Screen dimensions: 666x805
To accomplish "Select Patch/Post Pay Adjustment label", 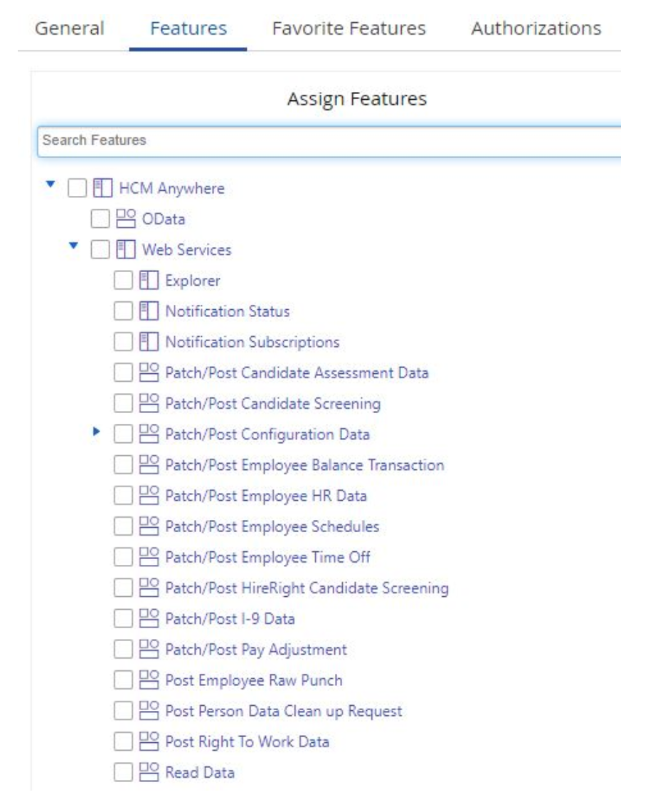I will pos(256,650).
